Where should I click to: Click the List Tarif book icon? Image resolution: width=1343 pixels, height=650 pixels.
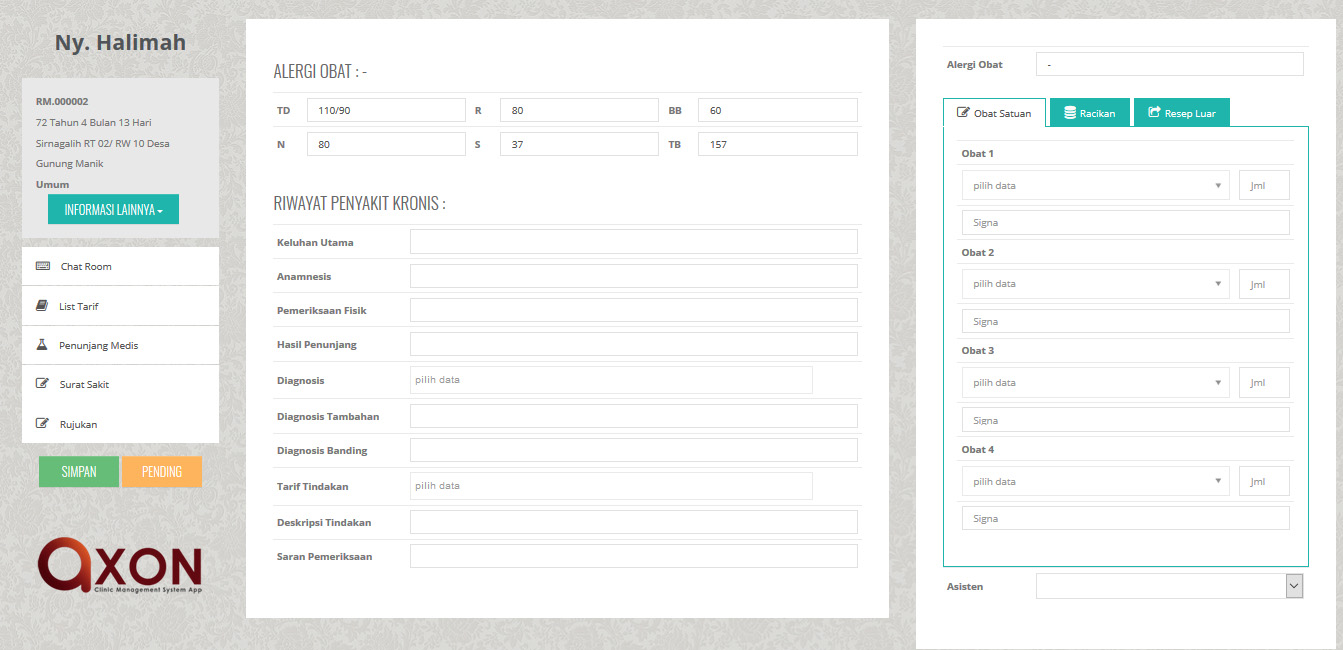point(43,306)
